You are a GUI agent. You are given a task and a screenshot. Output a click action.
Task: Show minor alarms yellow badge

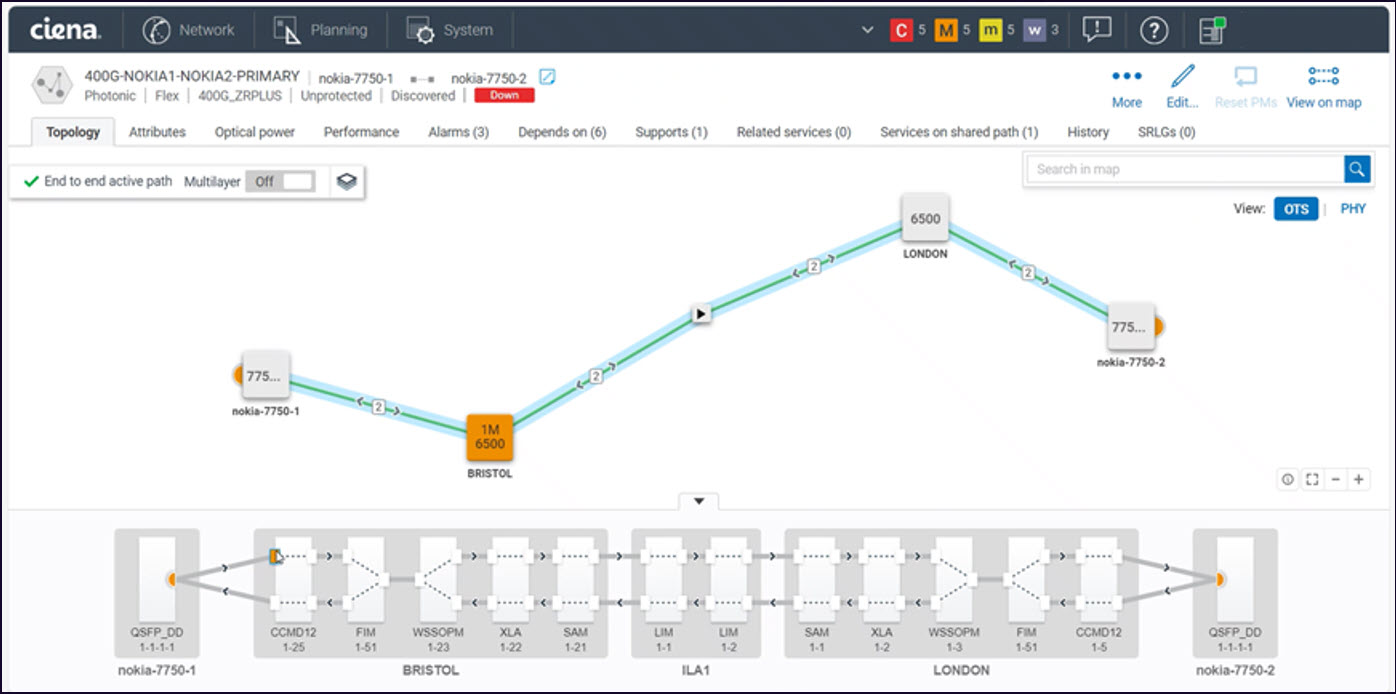[x=990, y=31]
